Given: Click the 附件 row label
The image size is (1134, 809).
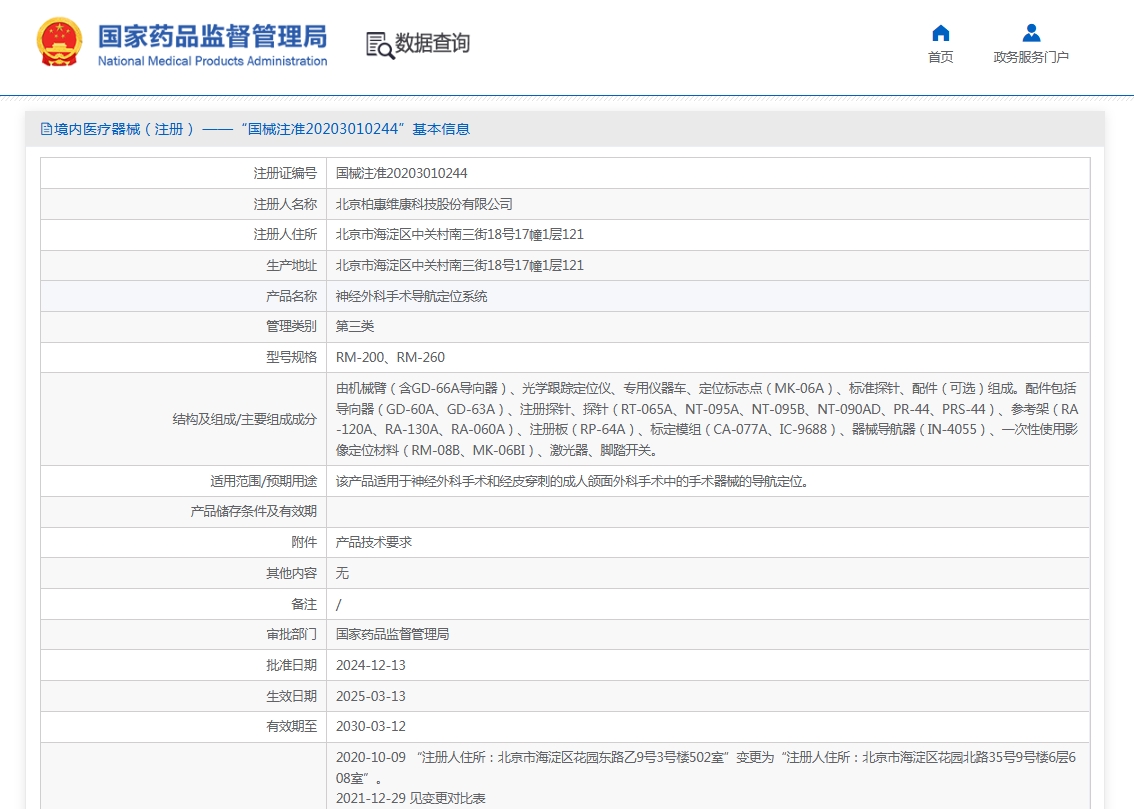Looking at the screenshot, I should (x=304, y=542).
